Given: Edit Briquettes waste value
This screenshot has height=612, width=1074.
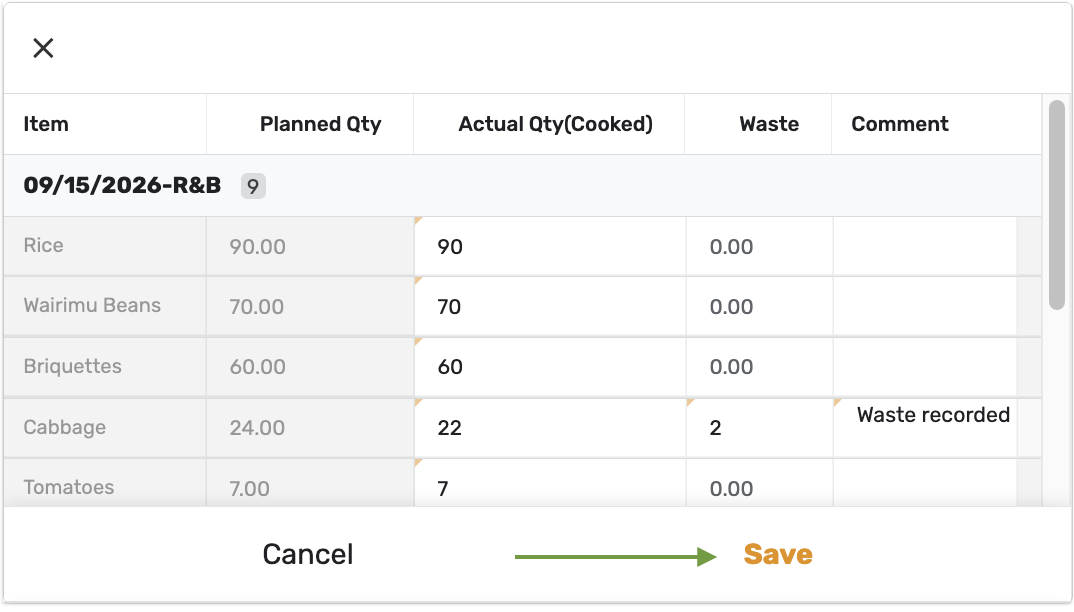Looking at the screenshot, I should point(760,367).
